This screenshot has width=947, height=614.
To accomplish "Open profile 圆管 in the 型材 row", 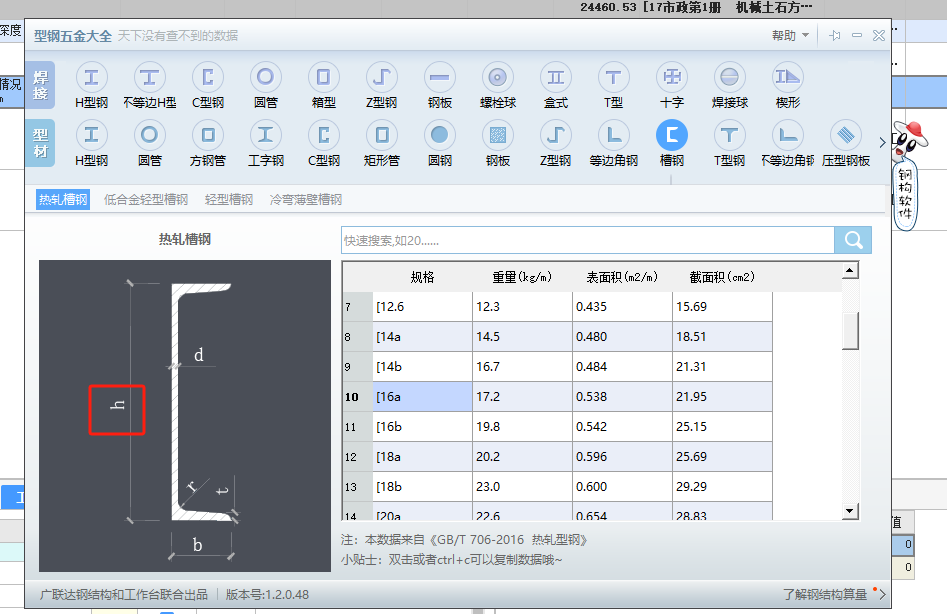I will (x=149, y=135).
